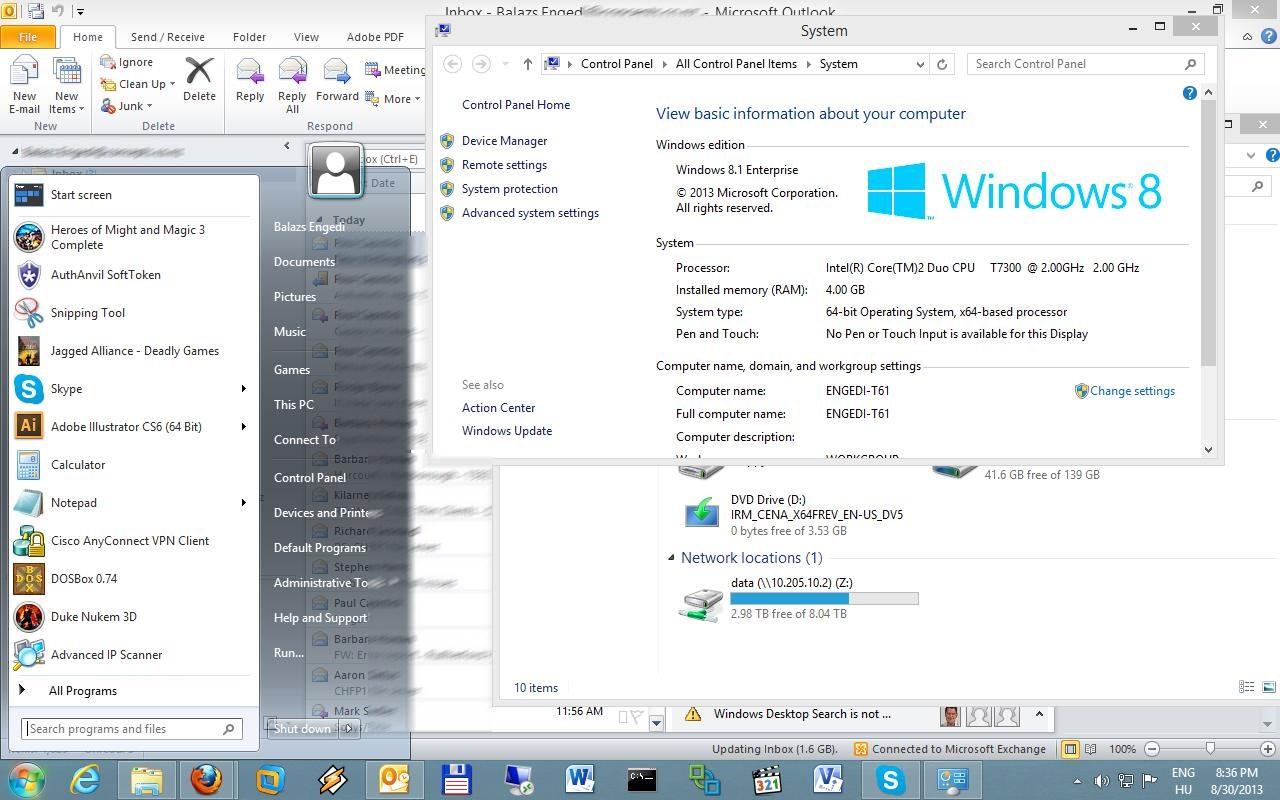Click the Outlook Delete button
The height and width of the screenshot is (800, 1280).
click(199, 79)
